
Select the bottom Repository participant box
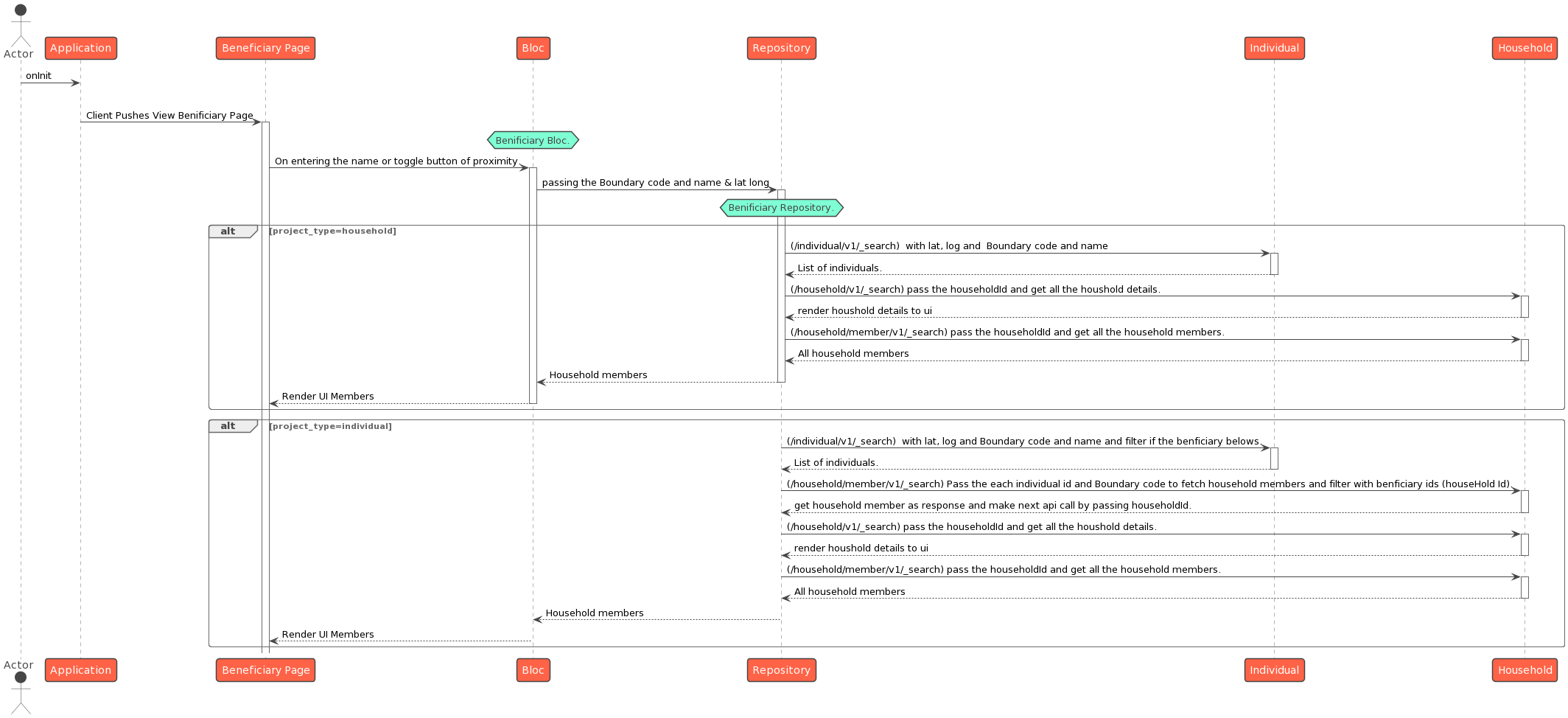pyautogui.click(x=781, y=670)
